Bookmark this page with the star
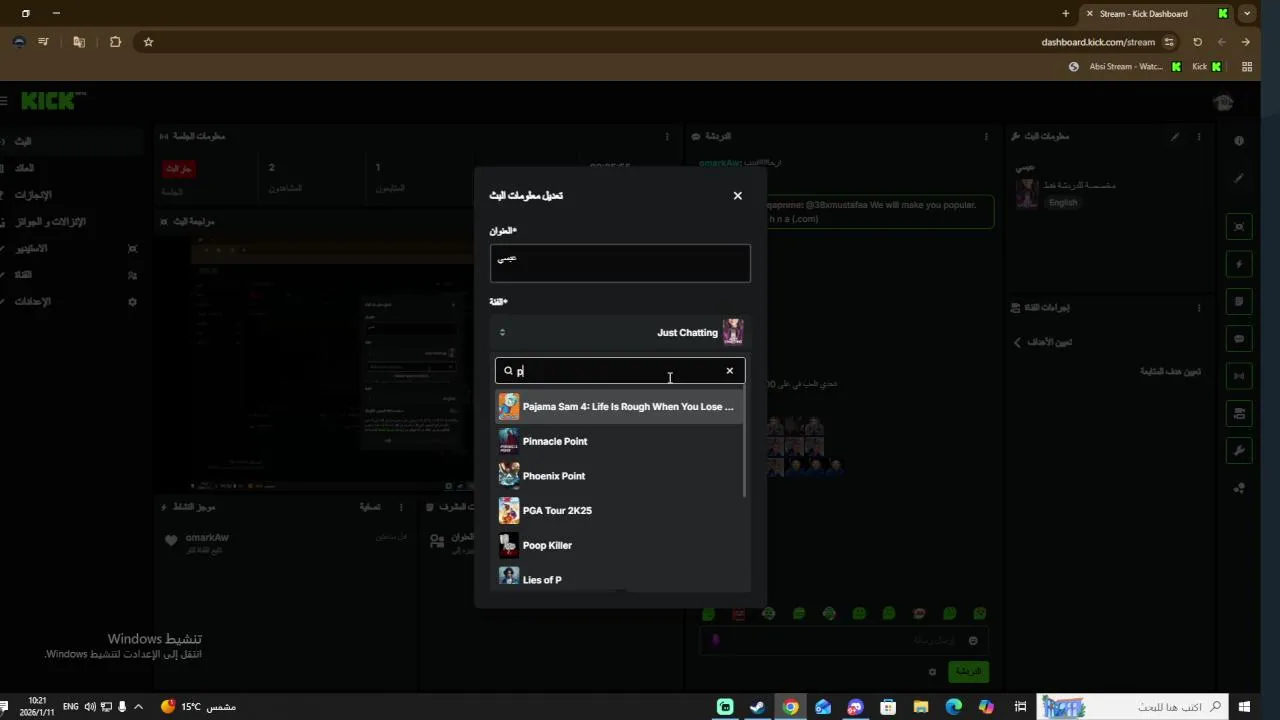The image size is (1280, 720). pos(148,42)
